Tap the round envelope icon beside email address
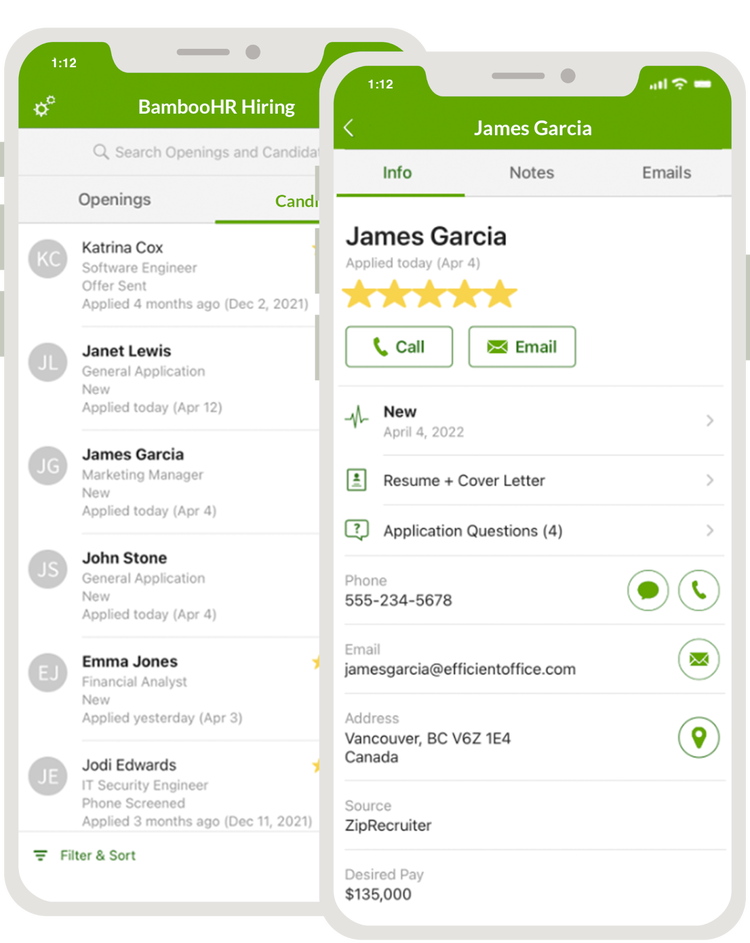This screenshot has width=750, height=943. (x=698, y=659)
